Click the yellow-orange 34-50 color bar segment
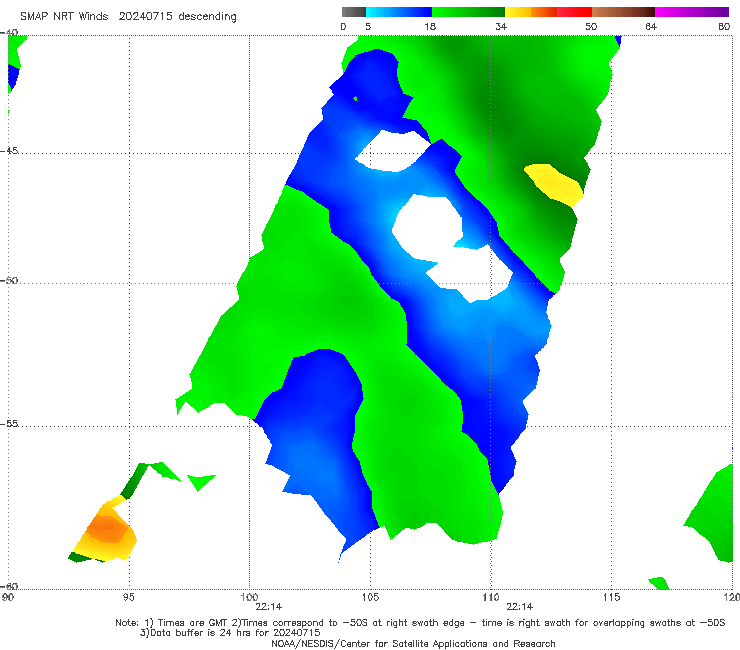740x650 pixels. (548, 12)
